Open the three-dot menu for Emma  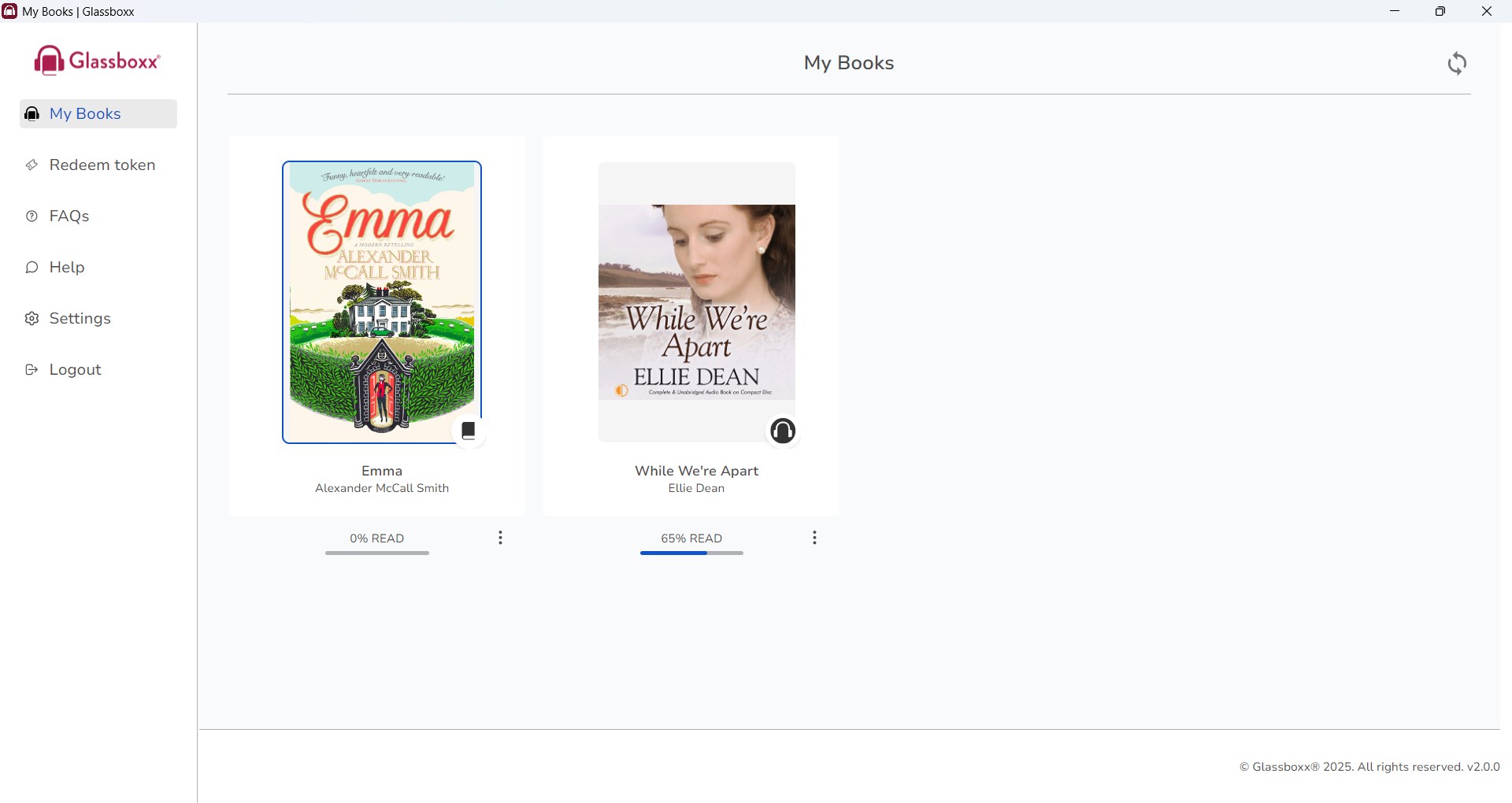[x=500, y=538]
